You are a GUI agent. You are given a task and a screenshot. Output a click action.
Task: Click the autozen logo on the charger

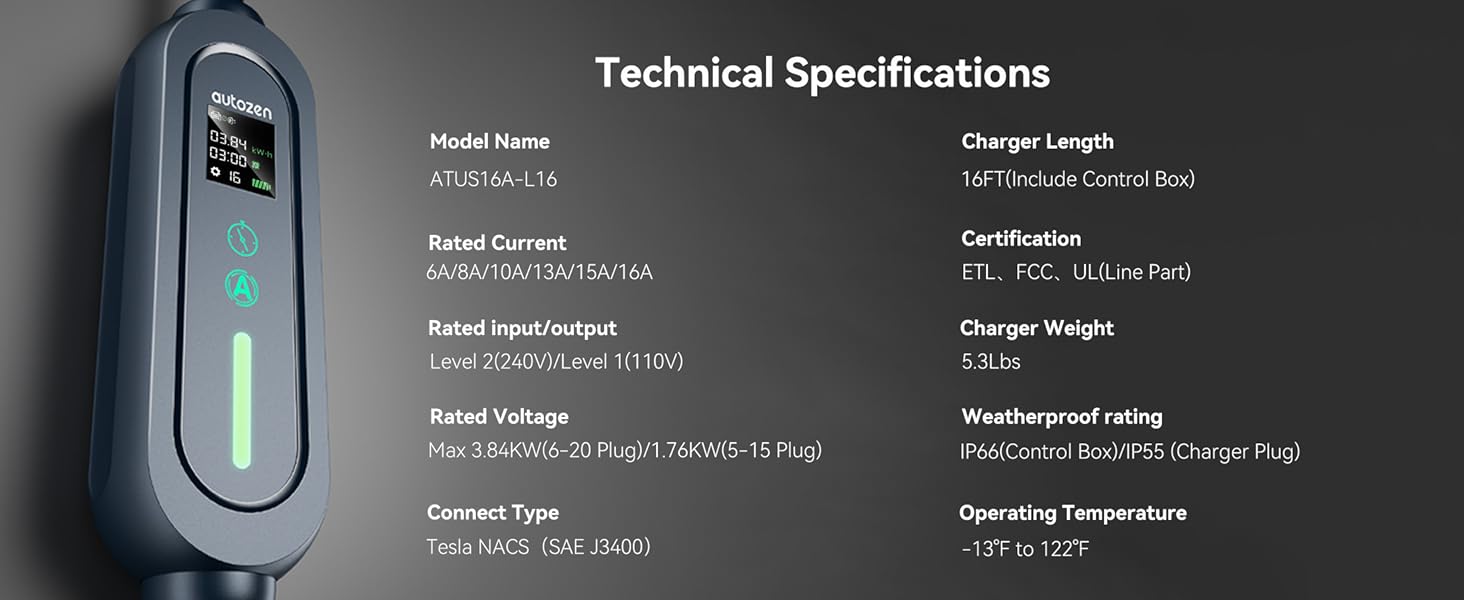click(241, 105)
